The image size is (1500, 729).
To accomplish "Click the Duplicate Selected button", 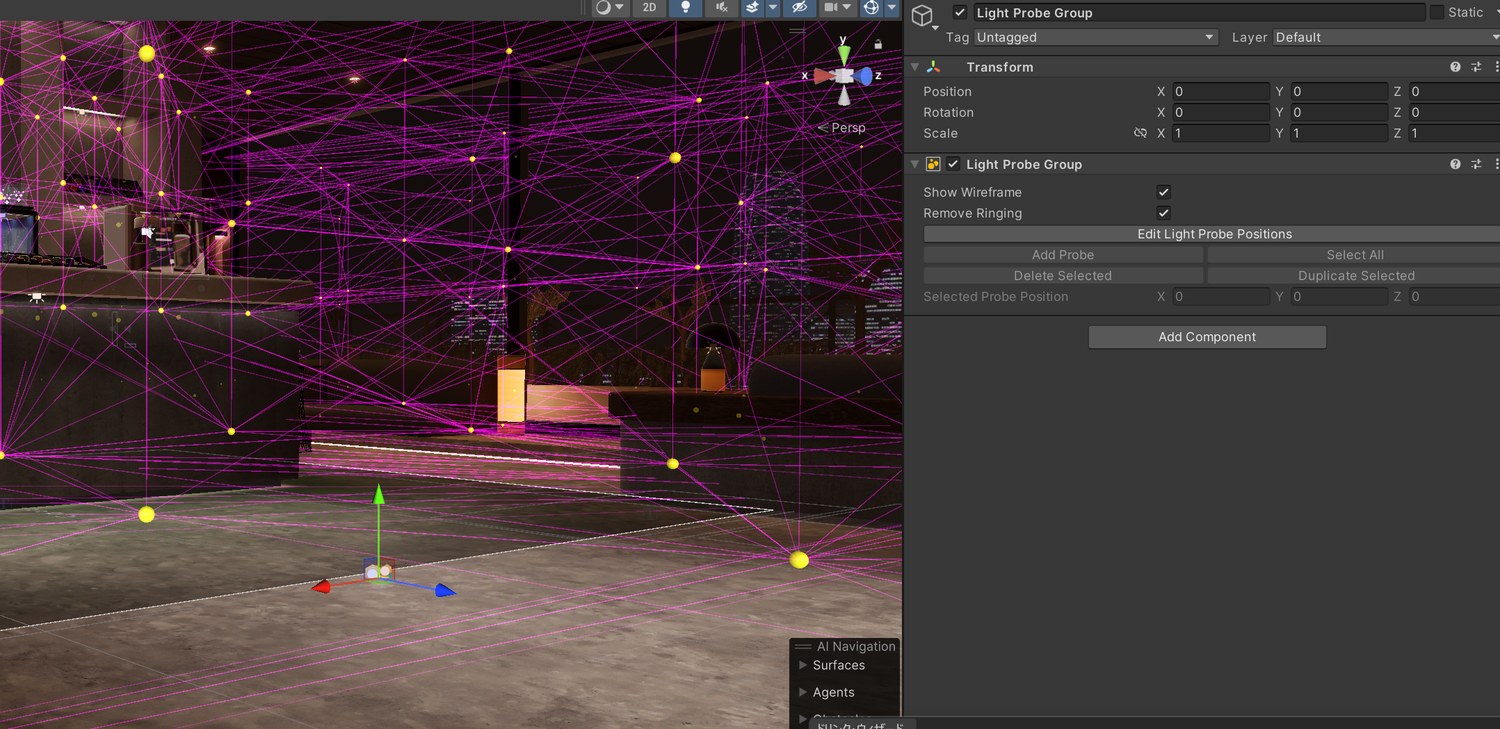I will click(x=1354, y=276).
